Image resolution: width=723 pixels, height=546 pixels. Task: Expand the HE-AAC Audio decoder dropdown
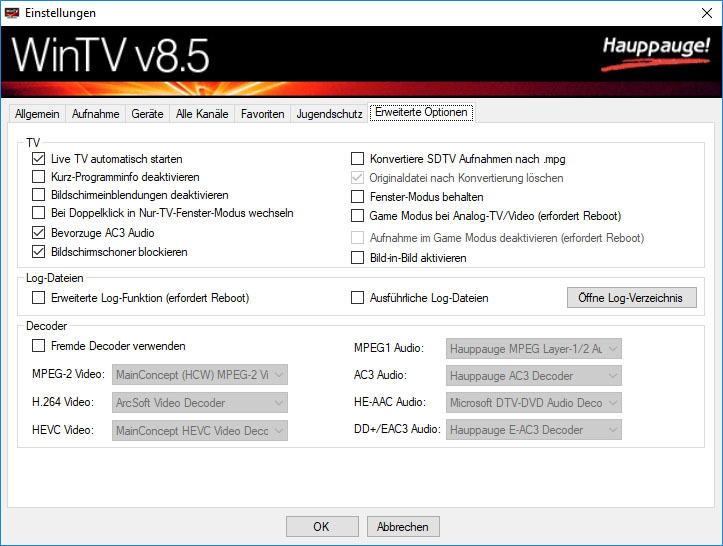coord(533,403)
